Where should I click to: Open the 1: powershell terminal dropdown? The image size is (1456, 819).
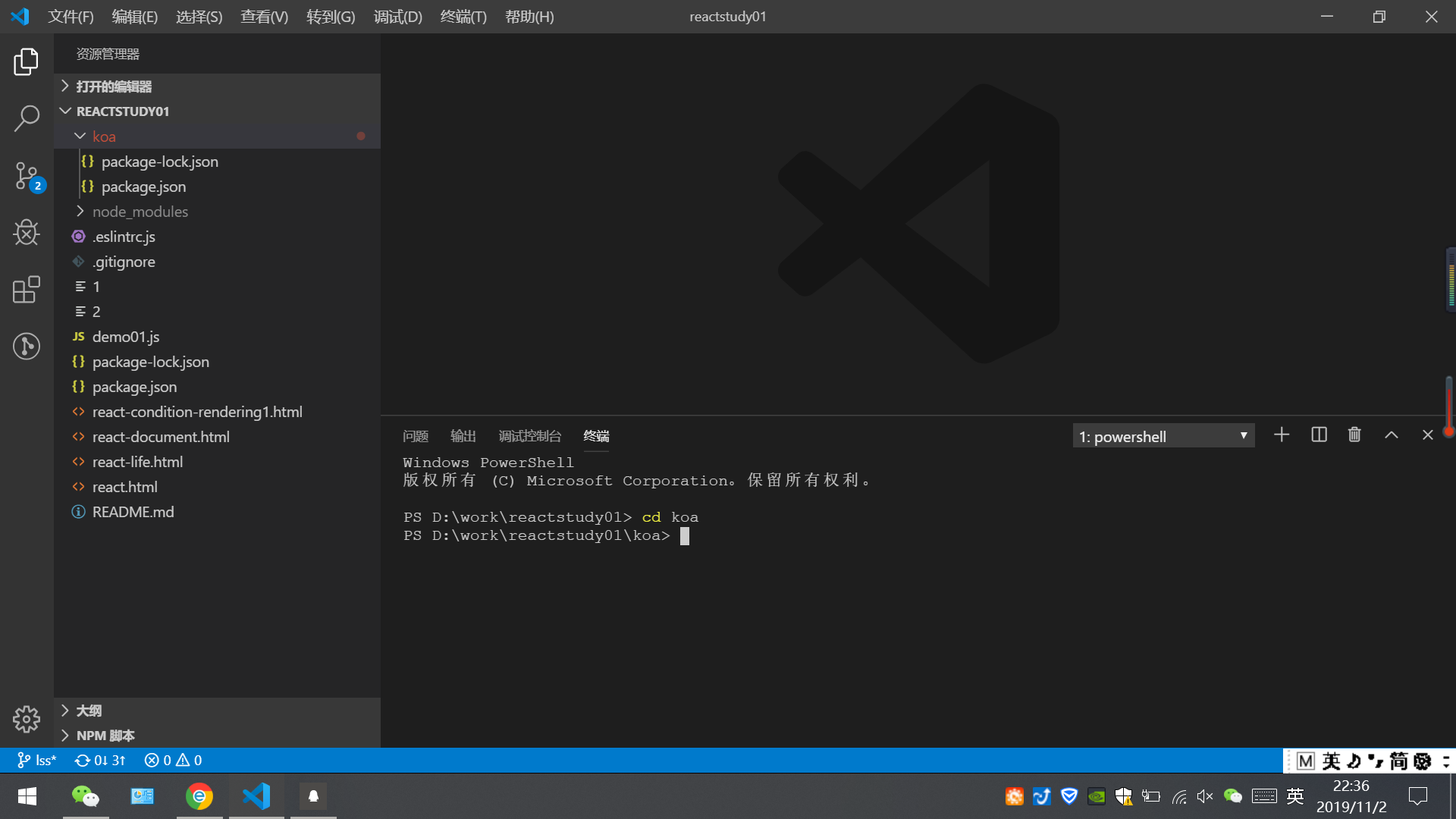pyautogui.click(x=1164, y=435)
